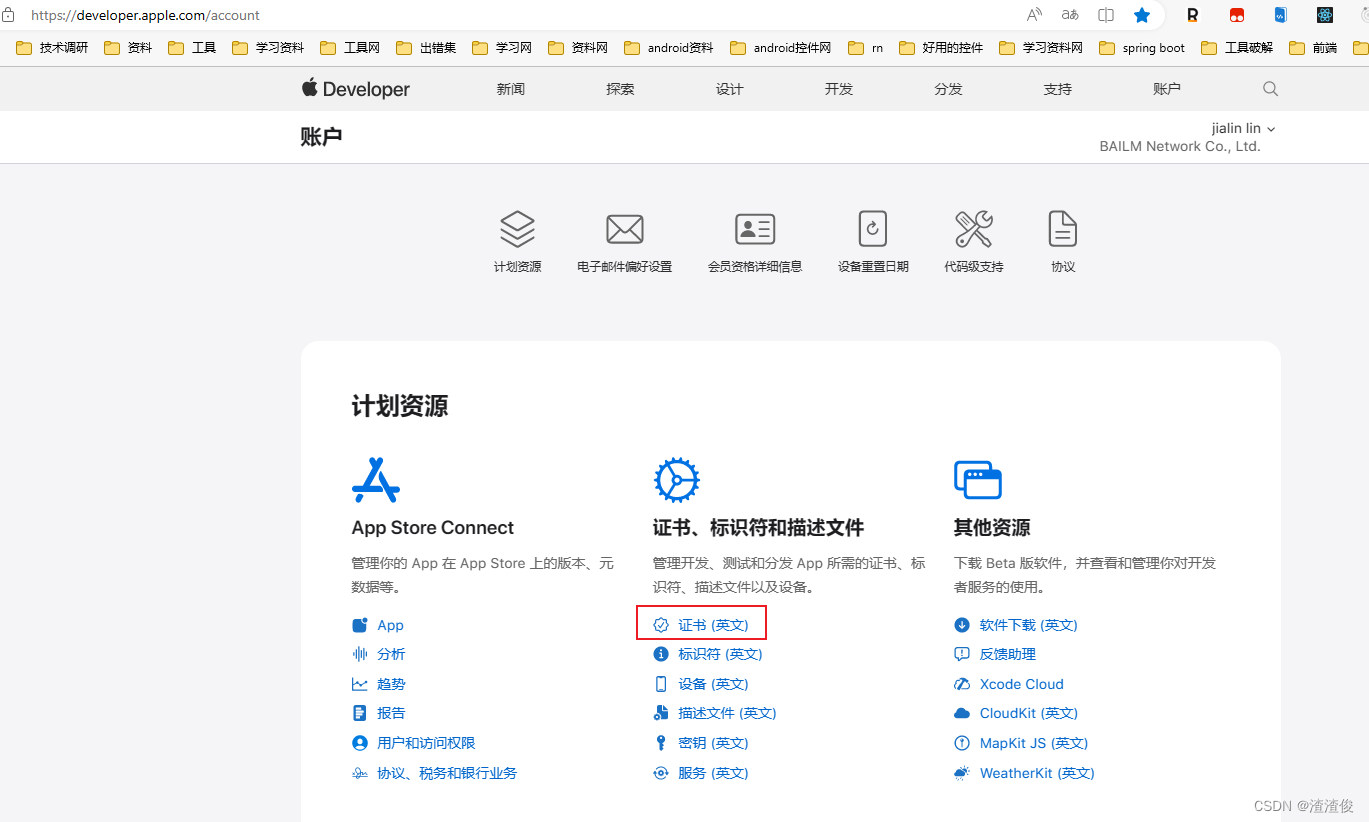Click the translate icon in address bar
This screenshot has height=822, width=1369.
click(x=1070, y=15)
